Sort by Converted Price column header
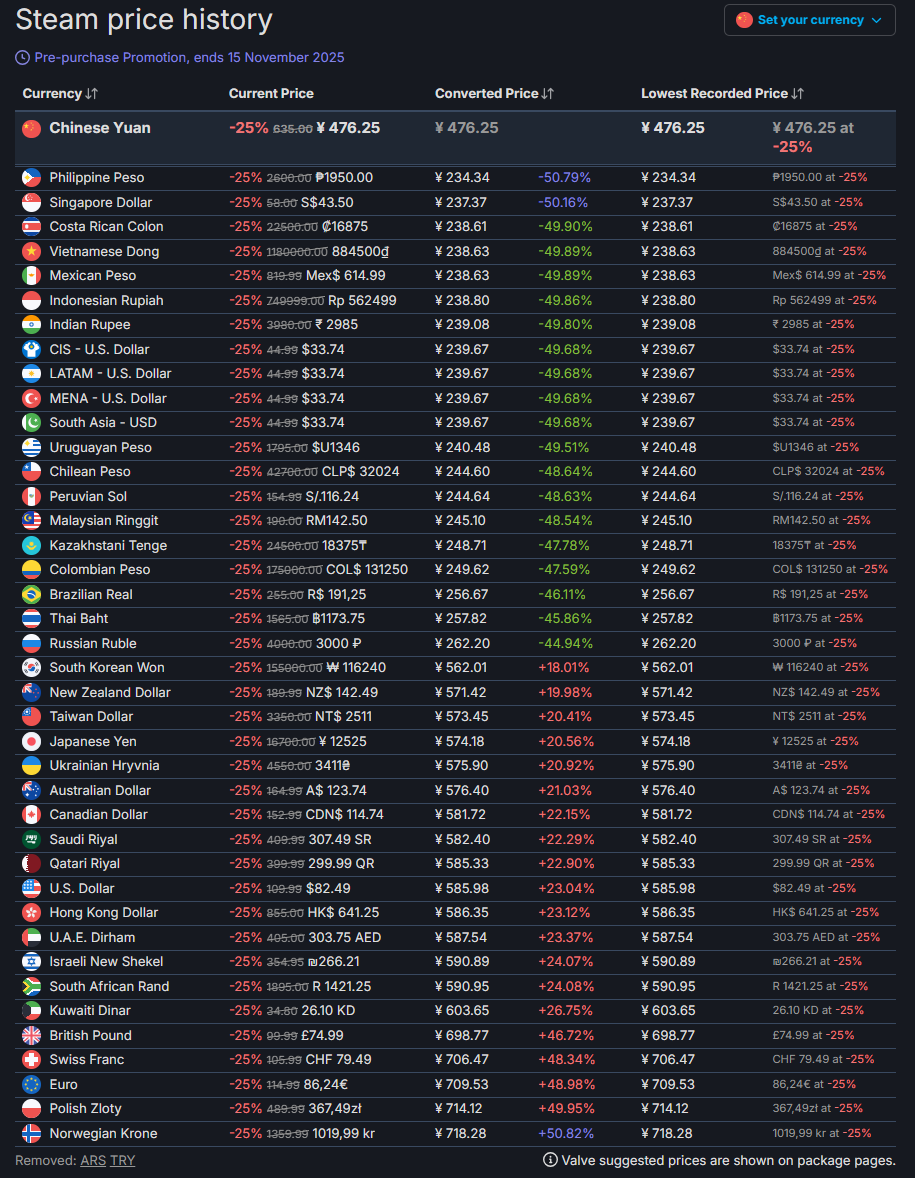915x1178 pixels. tap(494, 93)
